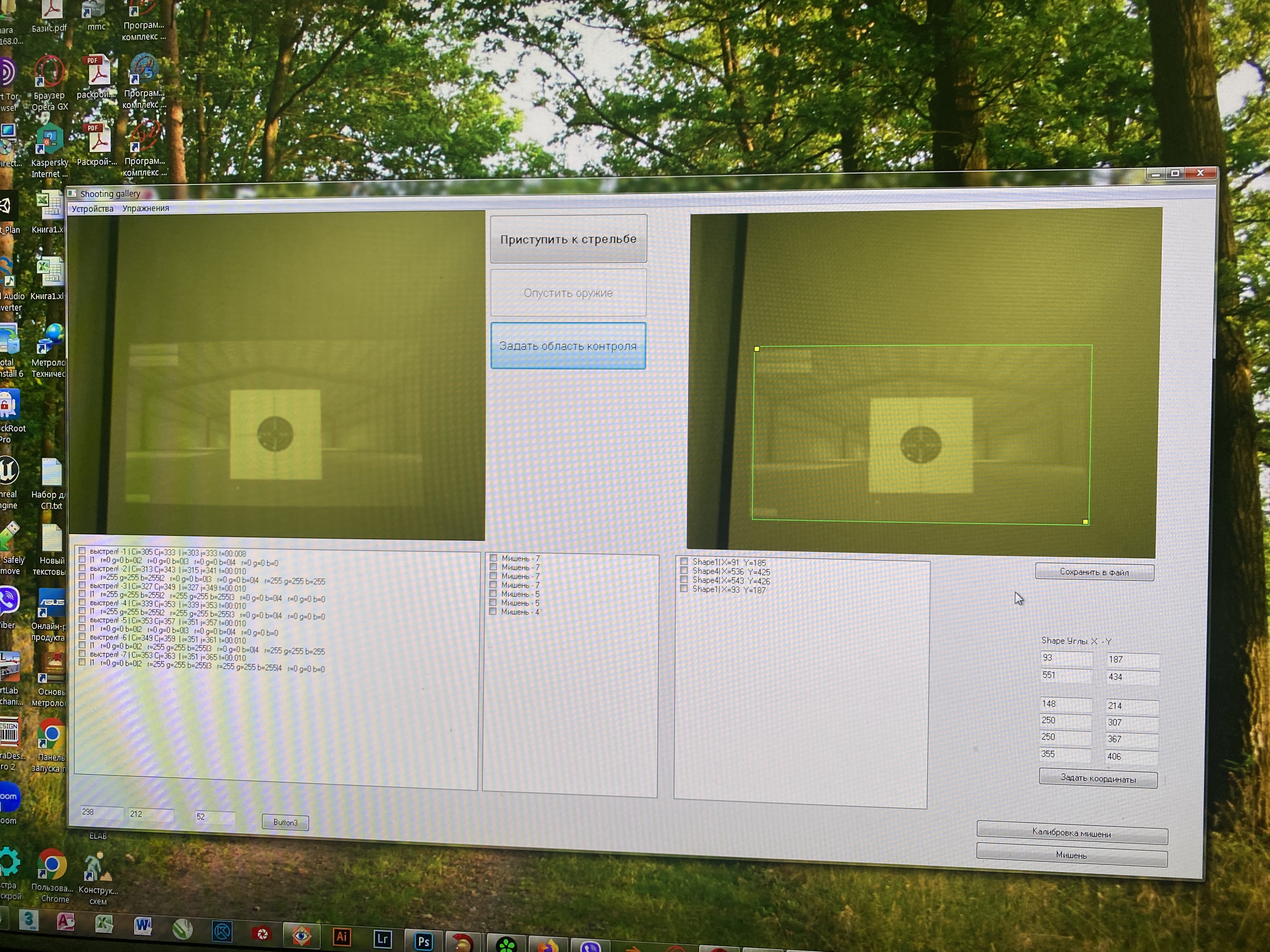Open Adobe Illustrator from the taskbar
This screenshot has height=952, width=1270.
pyautogui.click(x=342, y=937)
